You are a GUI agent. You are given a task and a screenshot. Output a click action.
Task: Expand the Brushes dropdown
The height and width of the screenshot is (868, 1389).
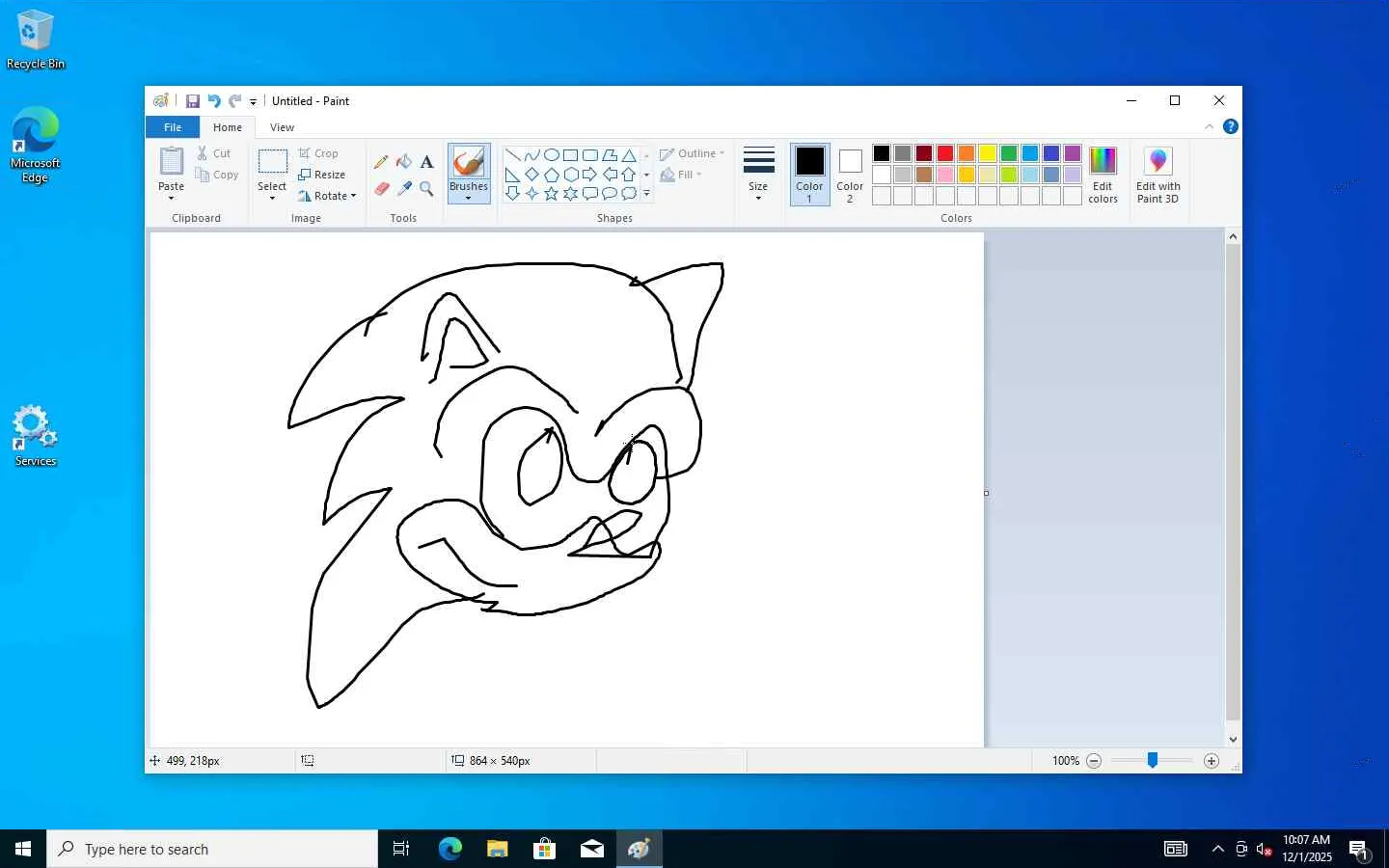[469, 198]
